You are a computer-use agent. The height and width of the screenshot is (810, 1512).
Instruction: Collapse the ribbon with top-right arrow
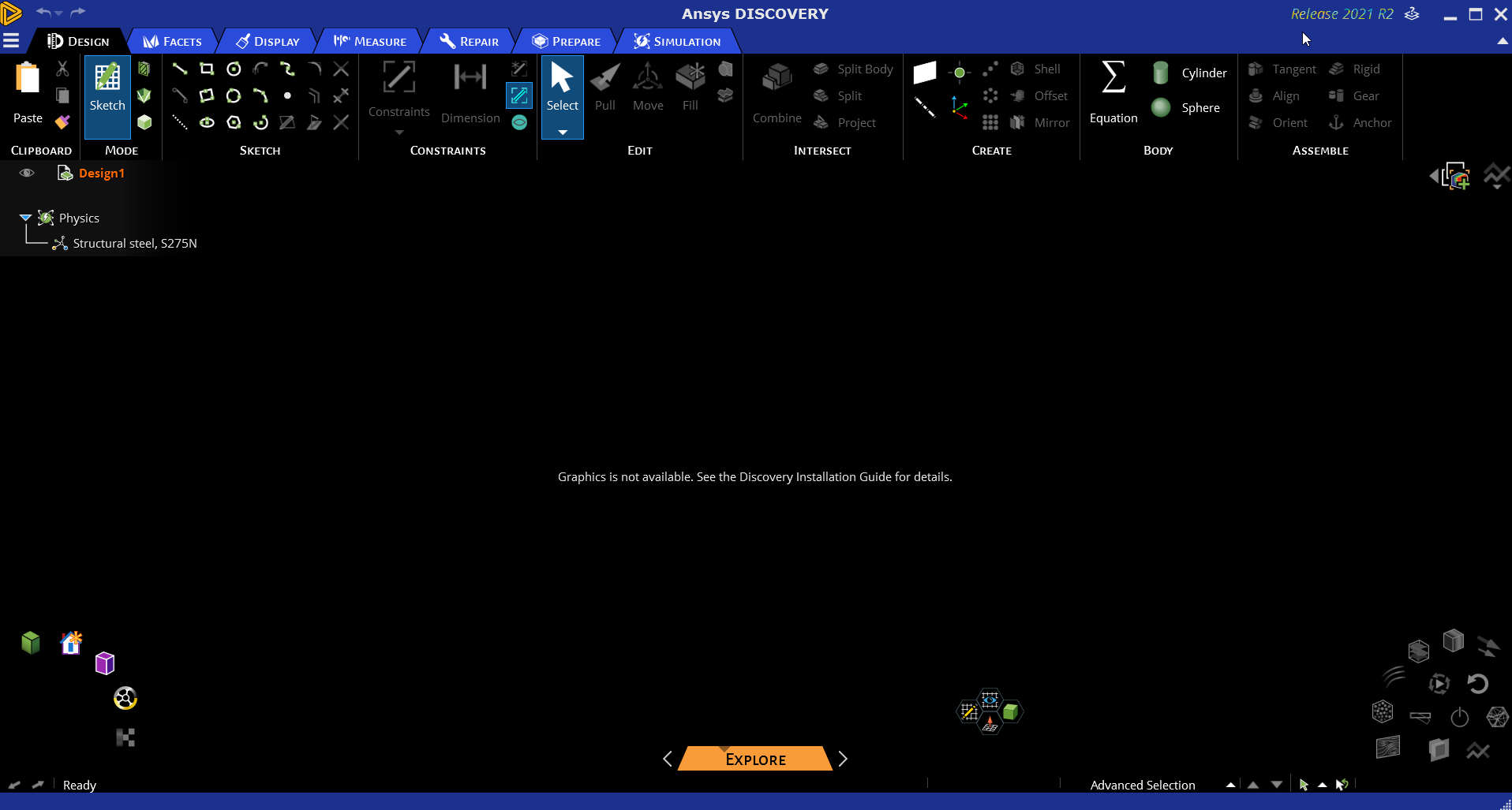click(x=1503, y=41)
